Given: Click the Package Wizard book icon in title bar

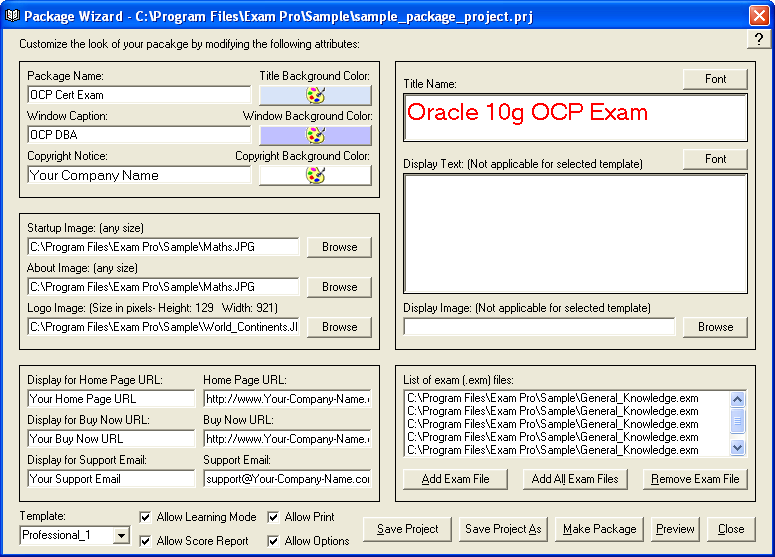Looking at the screenshot, I should 12,16.
